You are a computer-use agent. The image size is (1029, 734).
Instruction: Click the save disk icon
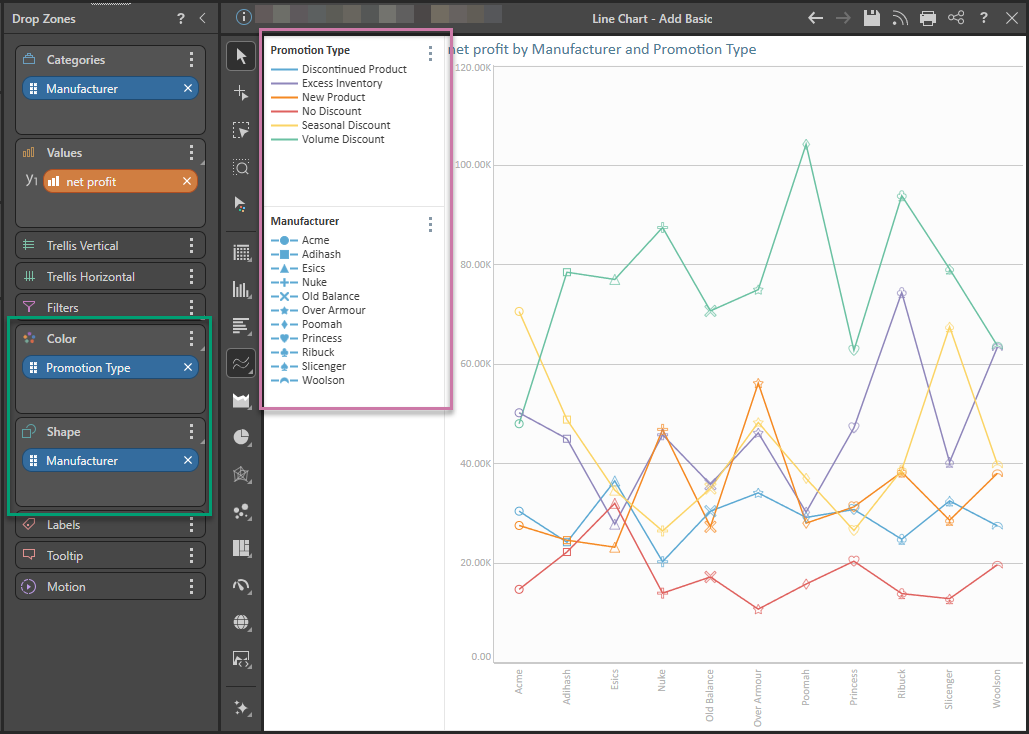872,18
